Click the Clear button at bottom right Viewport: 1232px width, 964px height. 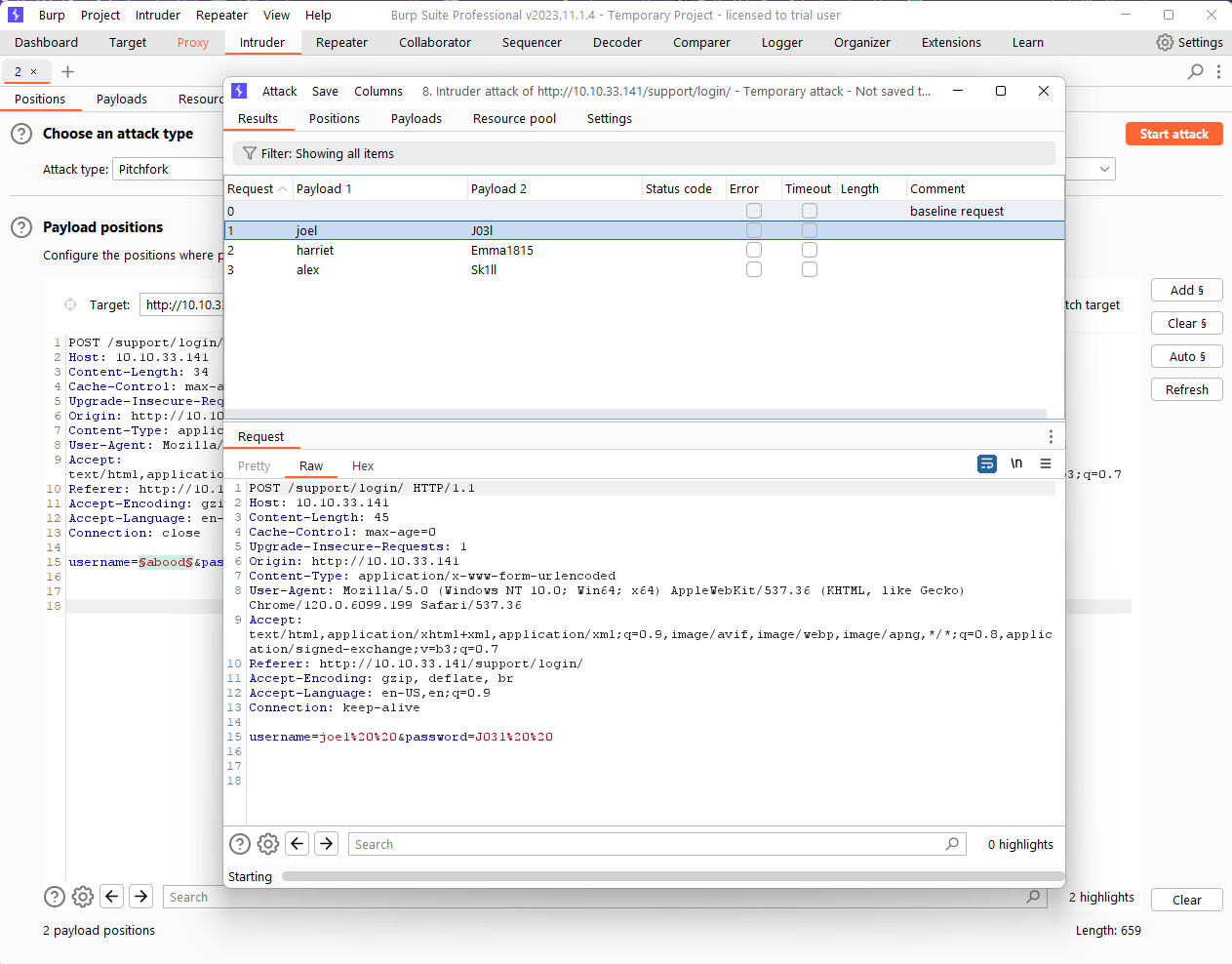(x=1187, y=900)
